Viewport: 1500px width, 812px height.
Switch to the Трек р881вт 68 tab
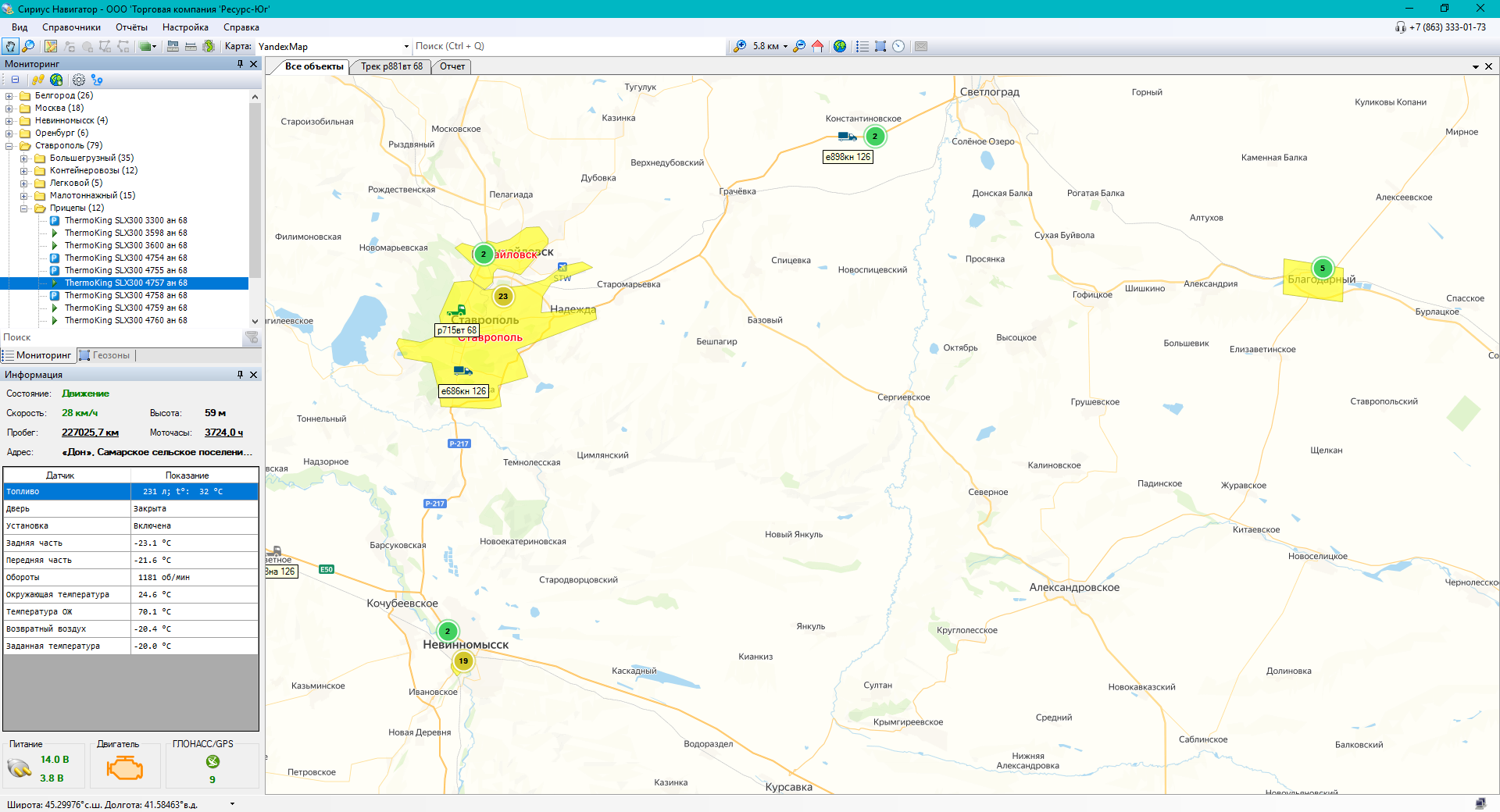coord(391,66)
